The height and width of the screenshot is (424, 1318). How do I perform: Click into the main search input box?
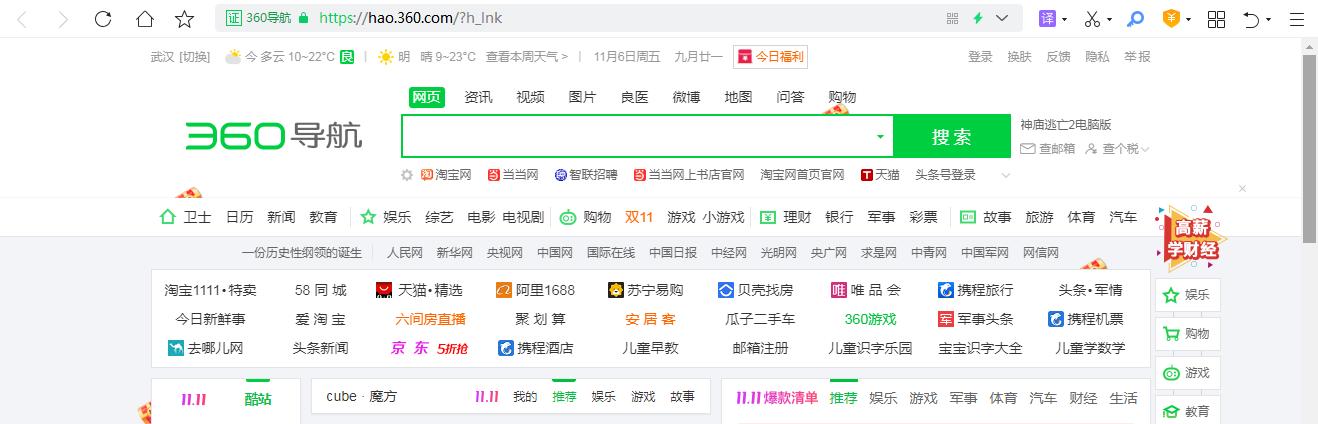pos(636,136)
